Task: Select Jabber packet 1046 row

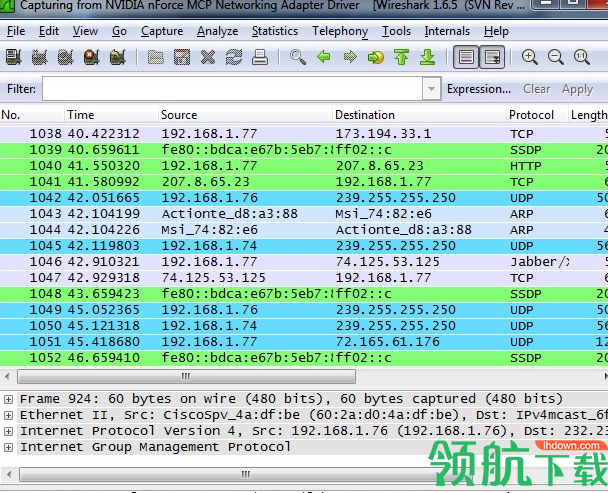Action: coord(304,262)
